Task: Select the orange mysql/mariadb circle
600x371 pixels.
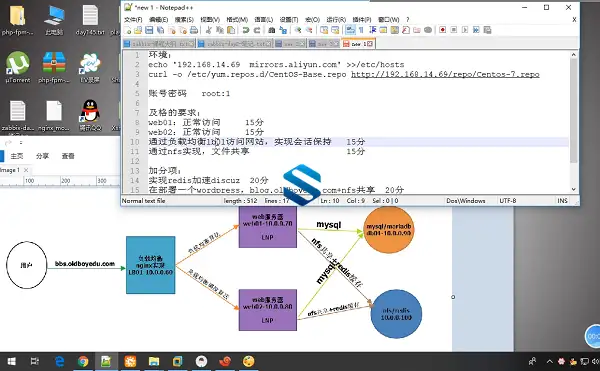Action: point(388,230)
